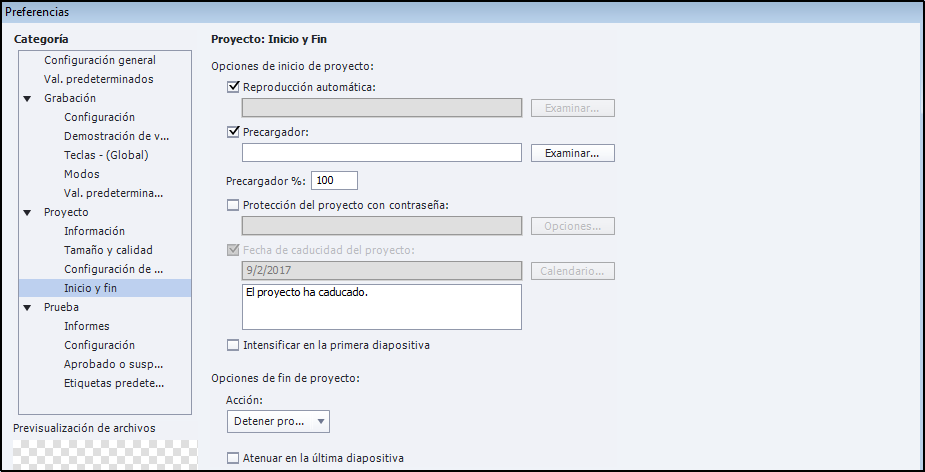Uncheck the Precargador checkbox
Image resolution: width=925 pixels, height=472 pixels.
234,131
